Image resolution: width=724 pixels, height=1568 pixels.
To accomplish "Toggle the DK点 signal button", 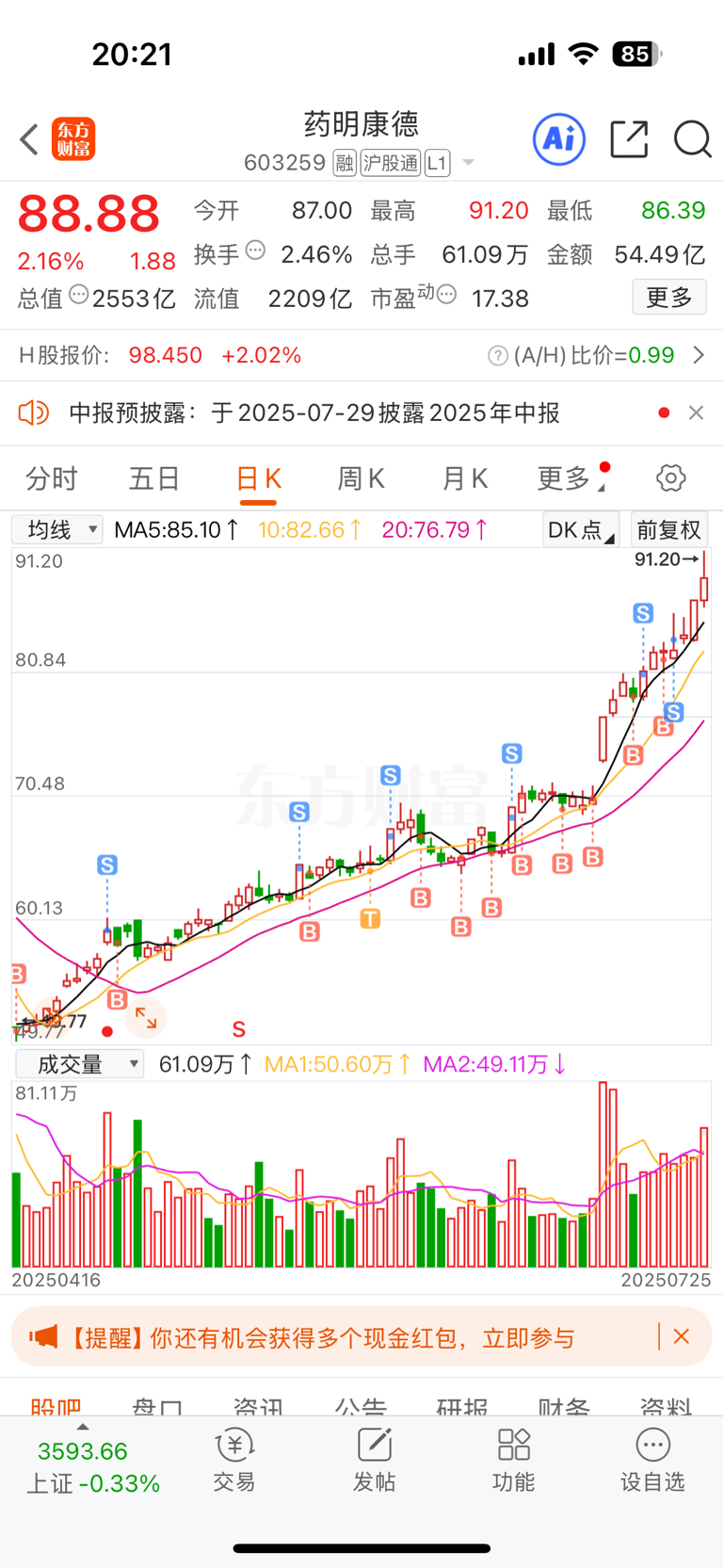I will tap(581, 529).
